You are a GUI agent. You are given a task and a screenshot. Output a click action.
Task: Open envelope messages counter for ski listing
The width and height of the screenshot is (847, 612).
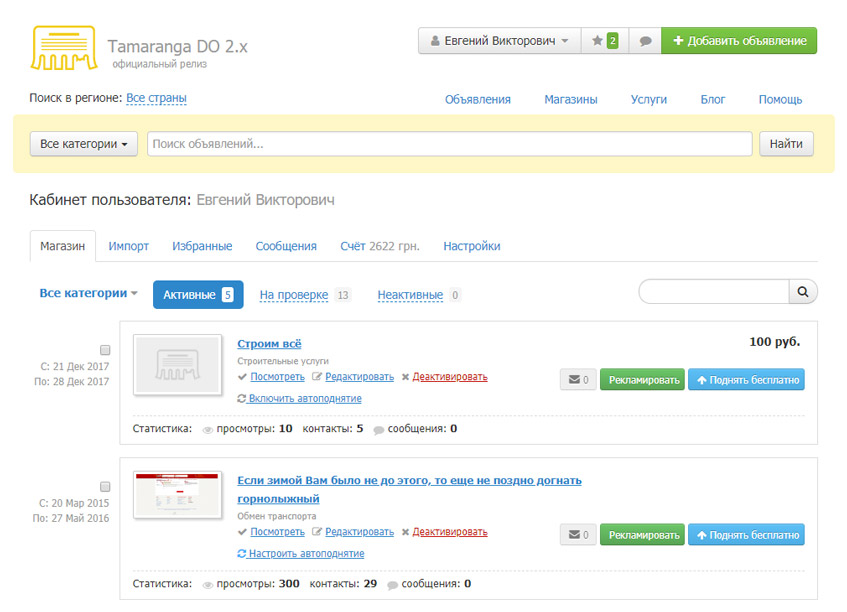click(x=578, y=535)
